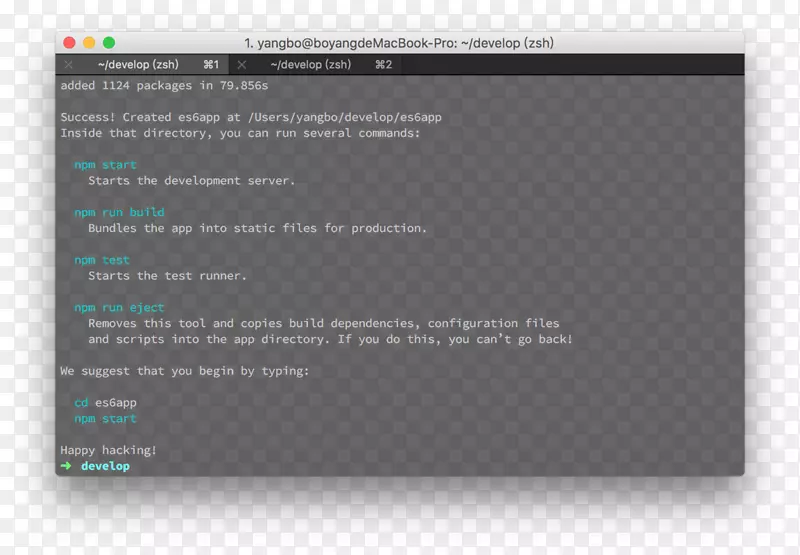Click the 'npm run build' command text
Screen dimensions: 800x555
[119, 212]
